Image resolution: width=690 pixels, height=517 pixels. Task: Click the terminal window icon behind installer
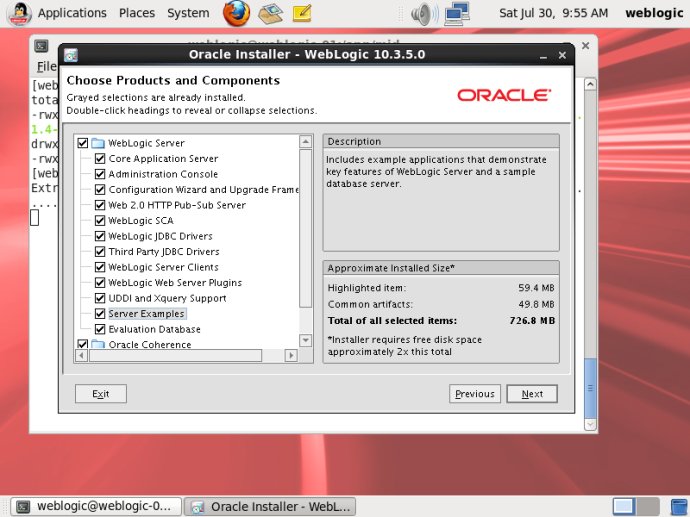pos(41,46)
